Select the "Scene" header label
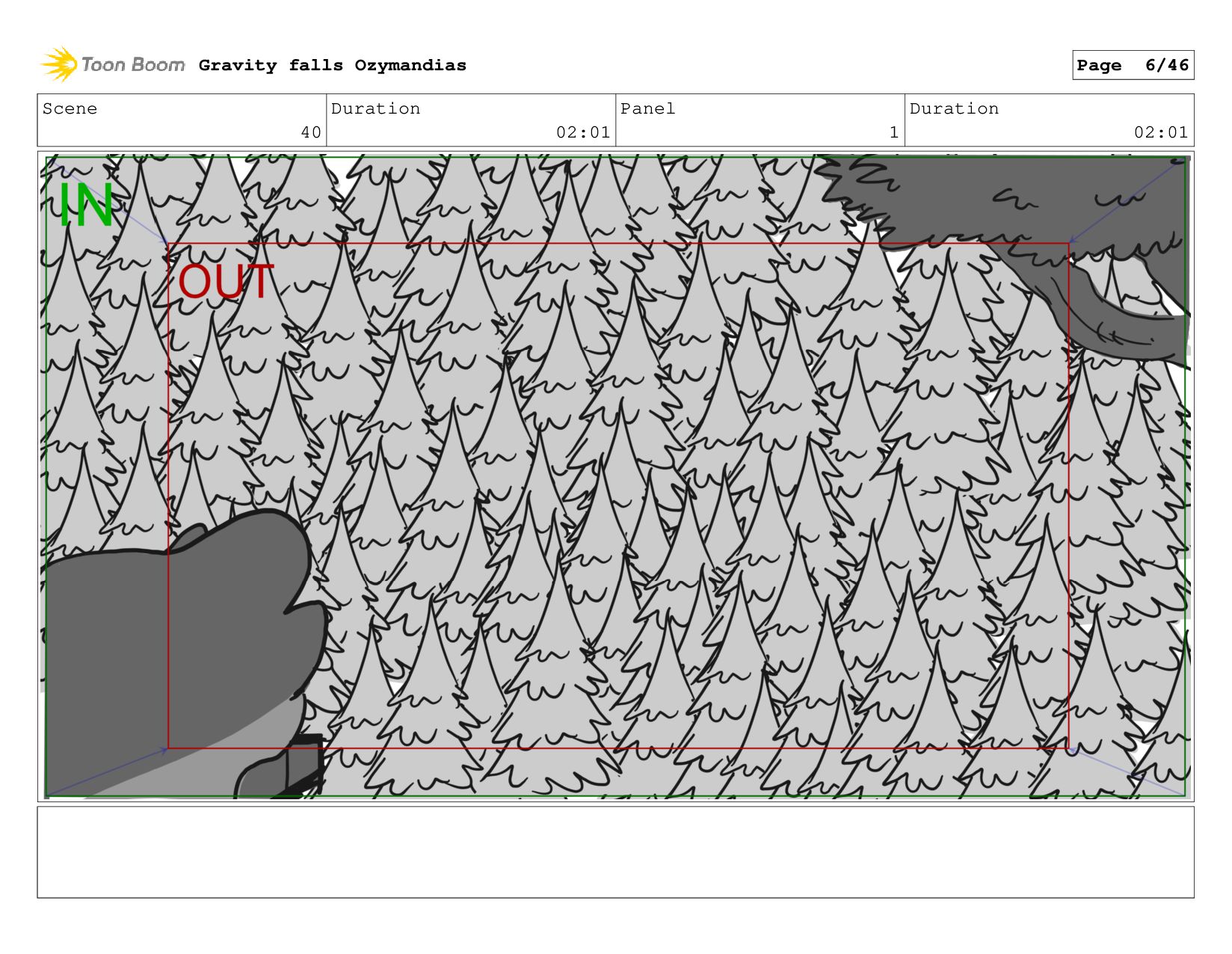This screenshot has height=954, width=1232. point(70,108)
